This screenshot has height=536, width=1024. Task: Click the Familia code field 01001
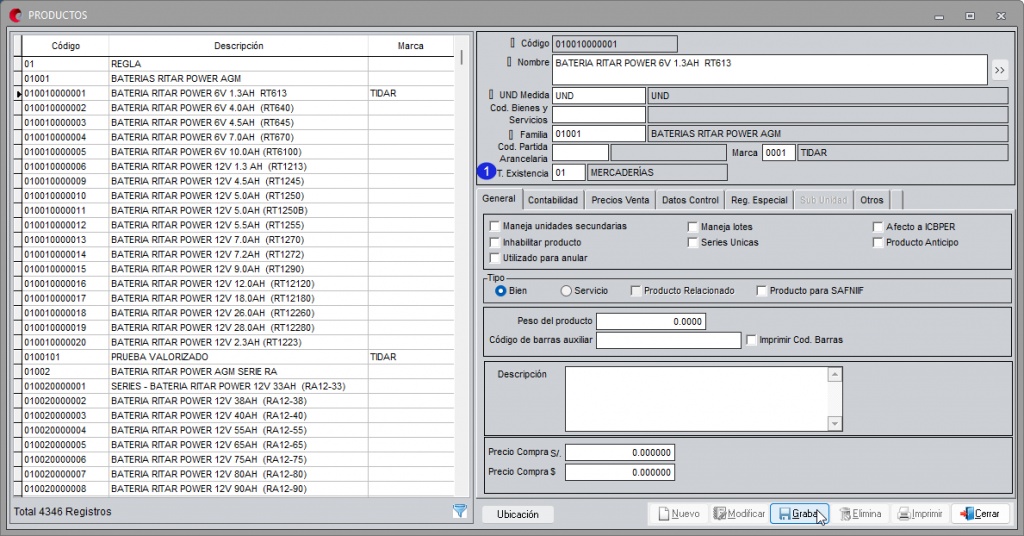(x=599, y=133)
